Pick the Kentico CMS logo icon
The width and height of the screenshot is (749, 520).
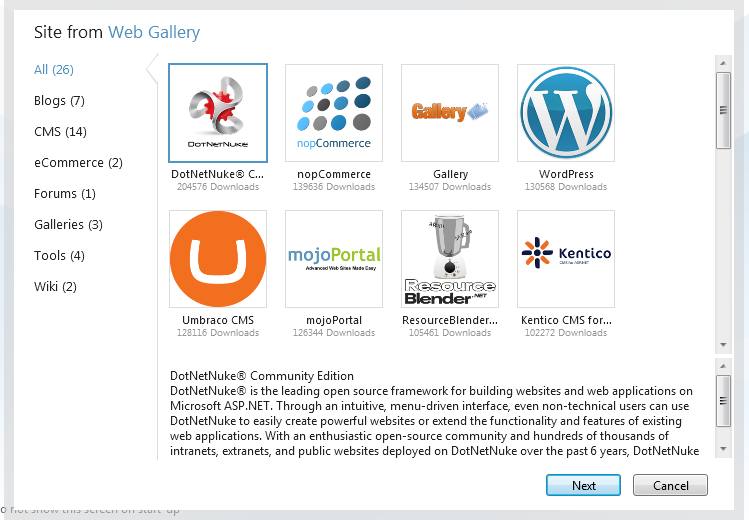566,259
